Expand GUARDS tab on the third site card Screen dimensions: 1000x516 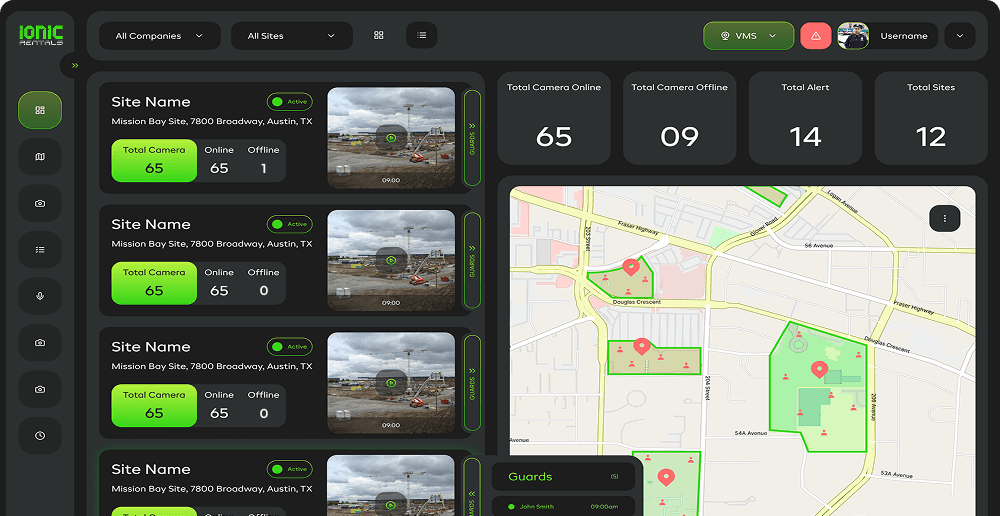click(472, 383)
